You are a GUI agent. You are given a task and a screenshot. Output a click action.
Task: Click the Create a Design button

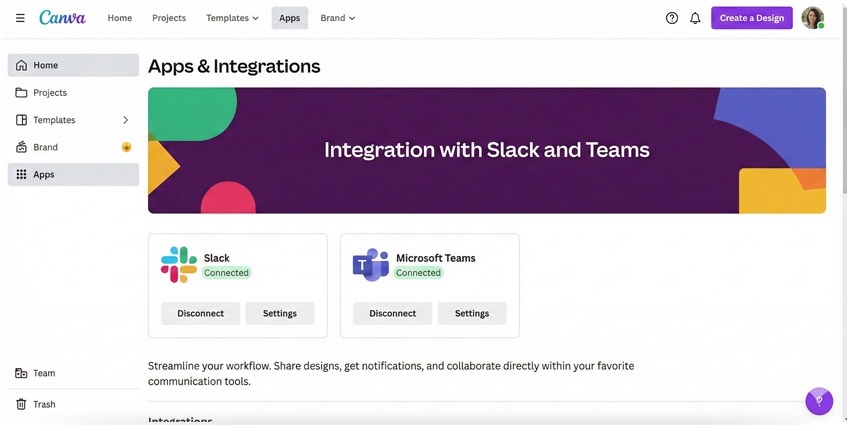751,18
